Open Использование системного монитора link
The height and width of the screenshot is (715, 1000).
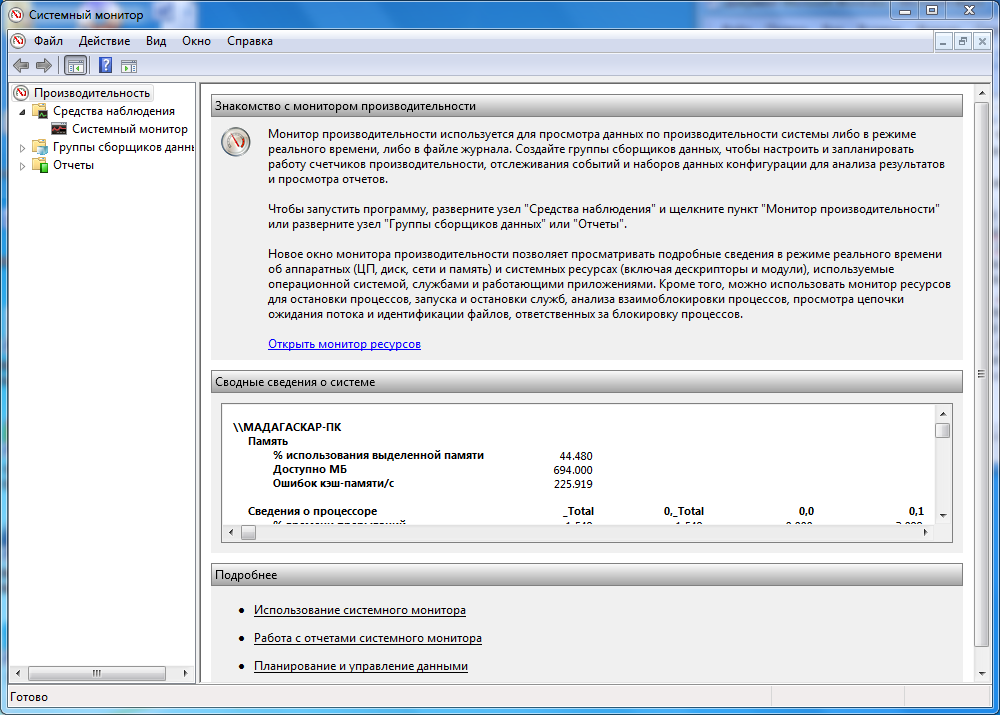(360, 610)
